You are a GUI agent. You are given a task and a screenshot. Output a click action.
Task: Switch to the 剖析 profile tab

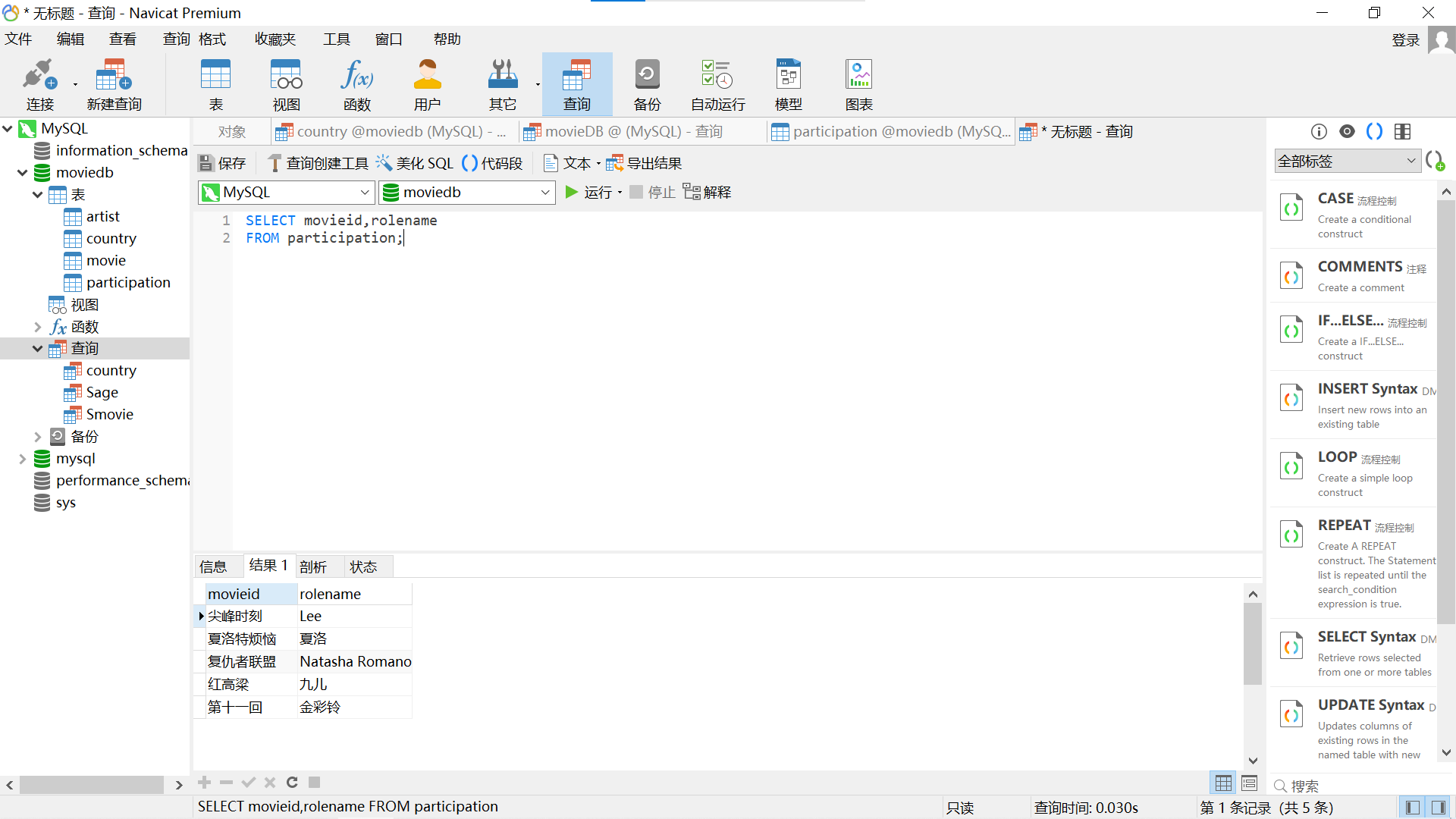pos(312,566)
